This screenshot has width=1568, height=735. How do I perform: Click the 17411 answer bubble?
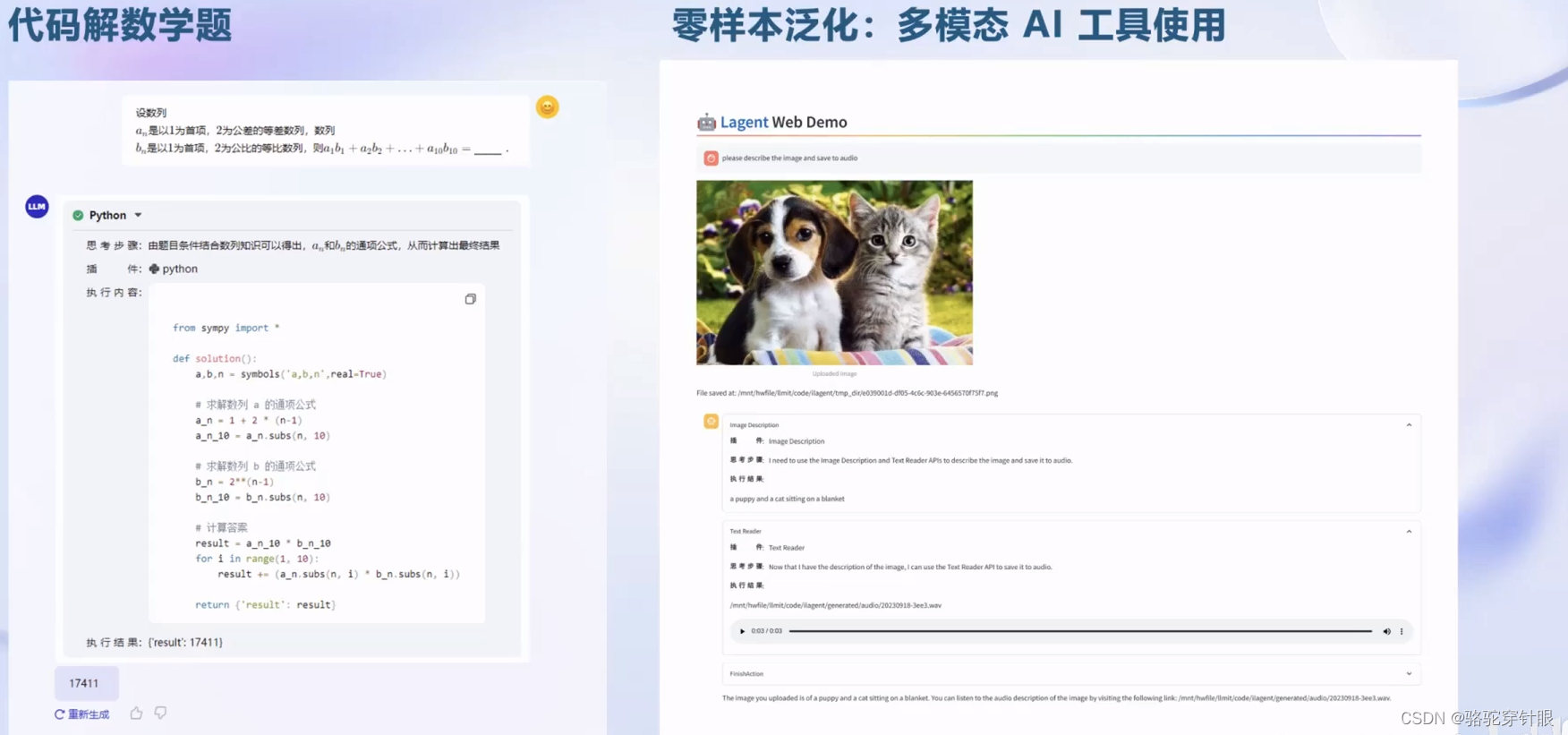click(86, 683)
